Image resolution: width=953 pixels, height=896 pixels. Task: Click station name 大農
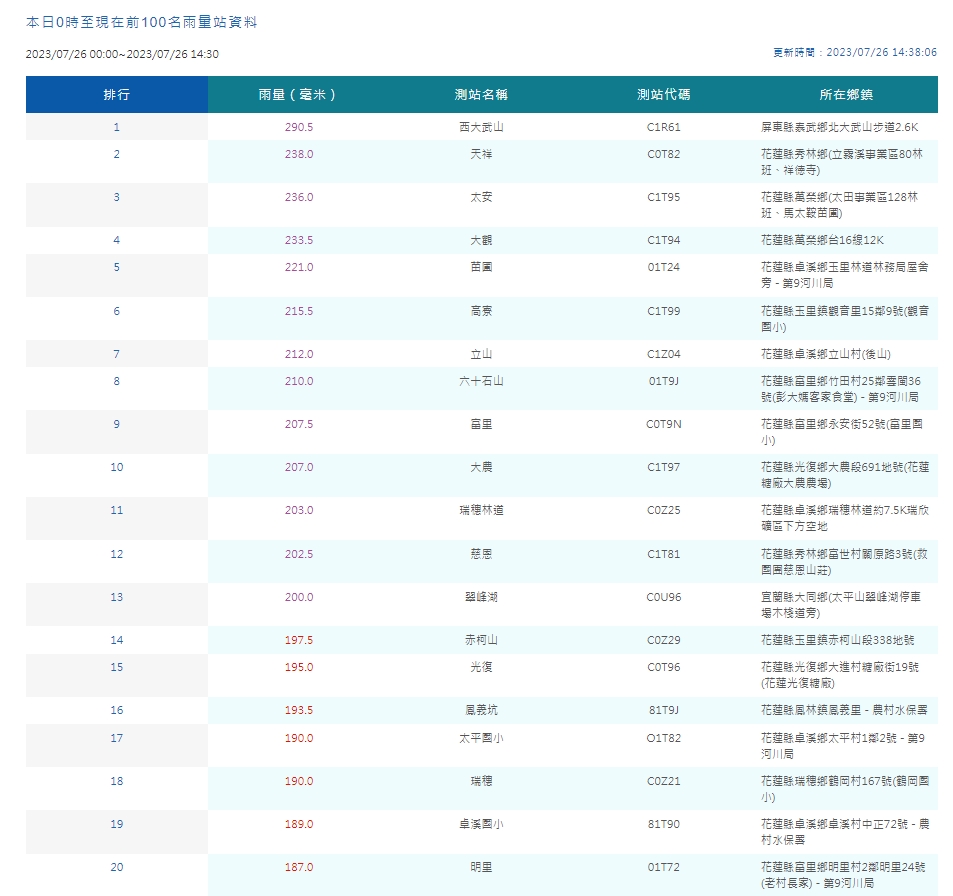(481, 467)
